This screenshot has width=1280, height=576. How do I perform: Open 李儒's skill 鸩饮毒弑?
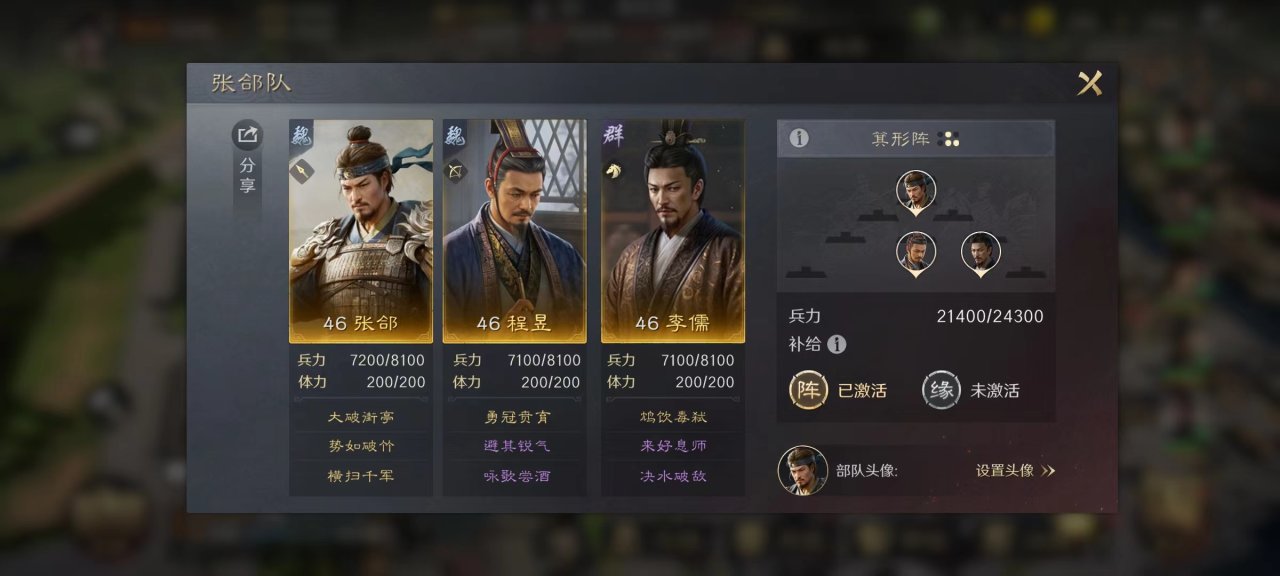click(x=673, y=417)
